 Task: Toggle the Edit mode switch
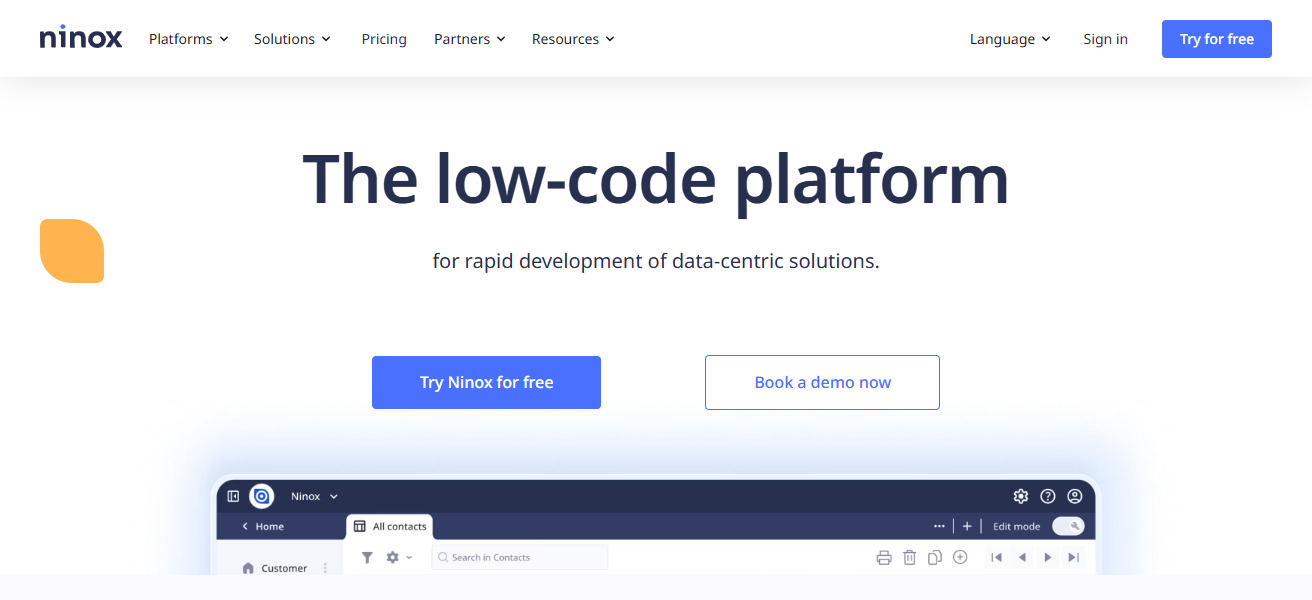tap(1067, 526)
